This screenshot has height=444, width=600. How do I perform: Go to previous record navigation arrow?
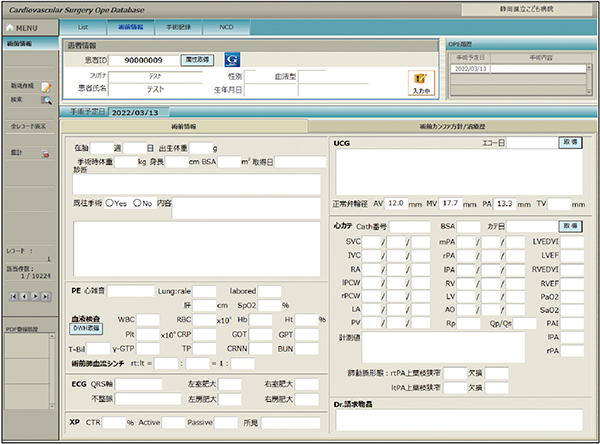pyautogui.click(x=24, y=297)
